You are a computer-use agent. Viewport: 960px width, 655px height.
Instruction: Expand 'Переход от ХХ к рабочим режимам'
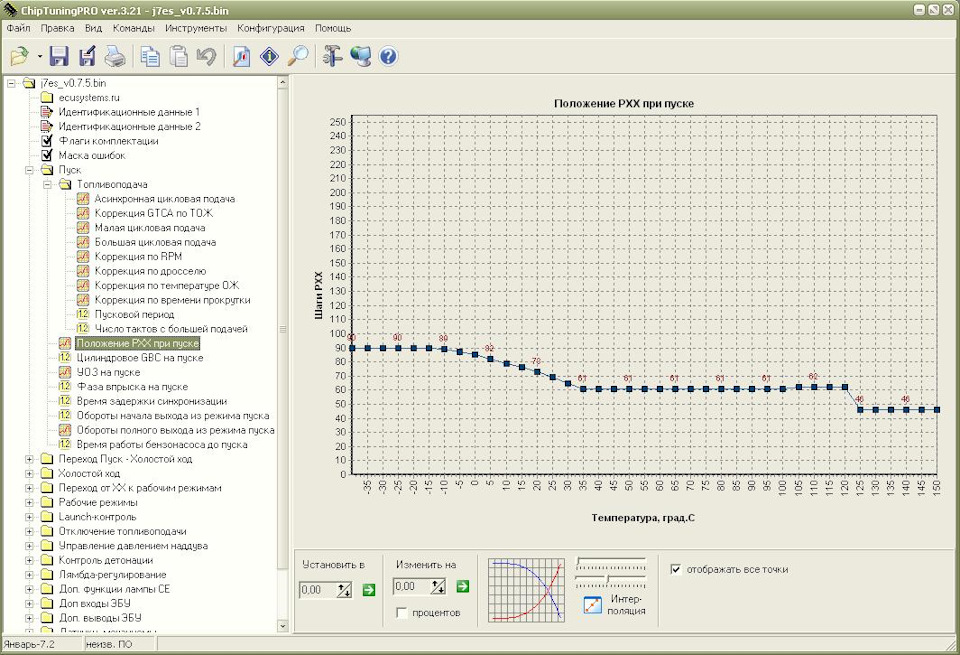[x=29, y=488]
